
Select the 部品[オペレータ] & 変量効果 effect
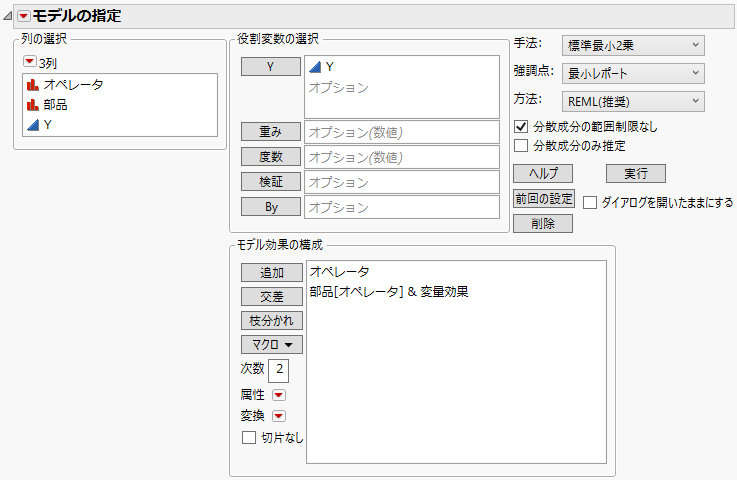(x=389, y=292)
